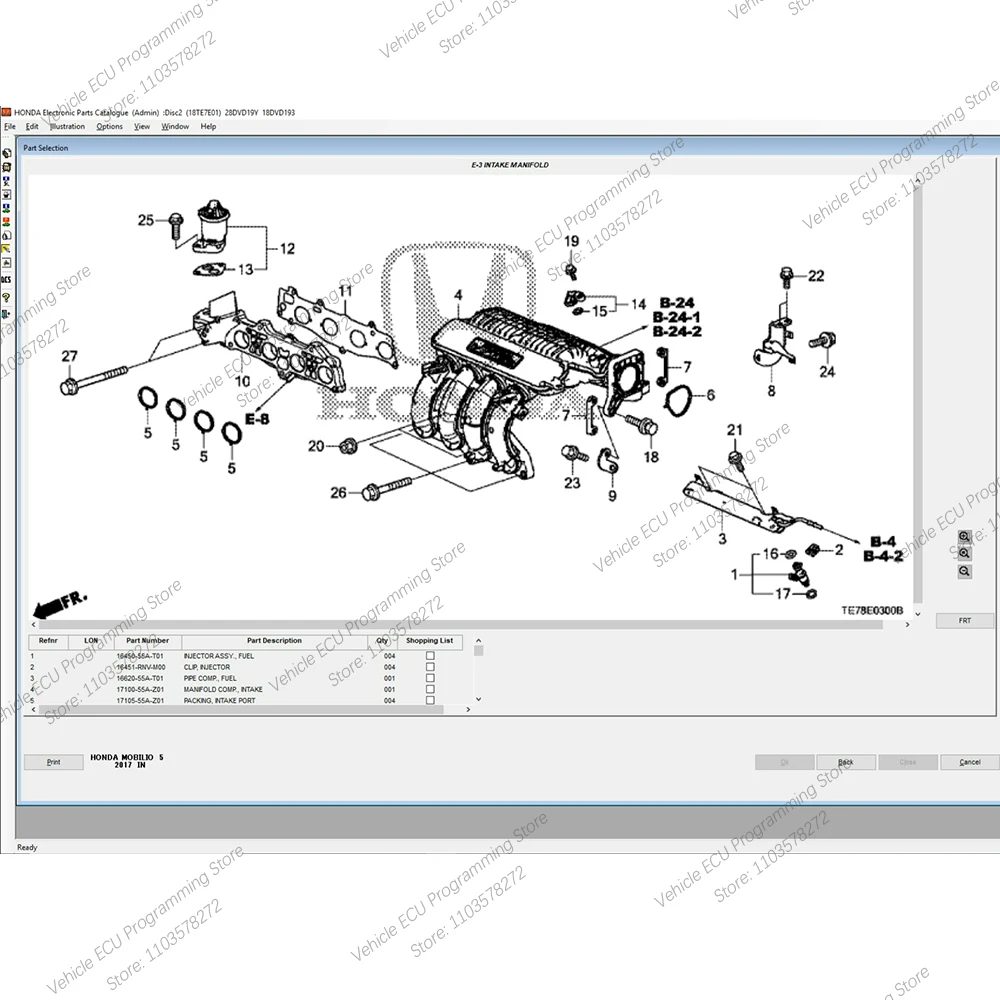
Task: Click the Back button
Action: pyautogui.click(x=846, y=762)
